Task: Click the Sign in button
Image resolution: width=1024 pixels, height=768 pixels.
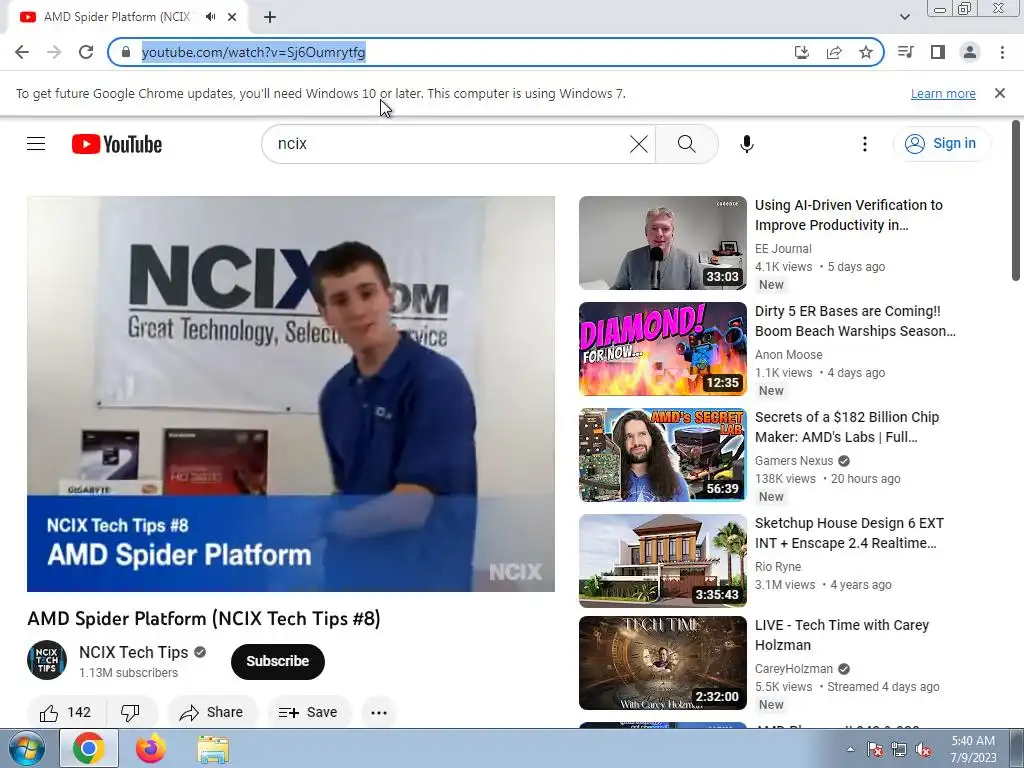Action: point(941,144)
